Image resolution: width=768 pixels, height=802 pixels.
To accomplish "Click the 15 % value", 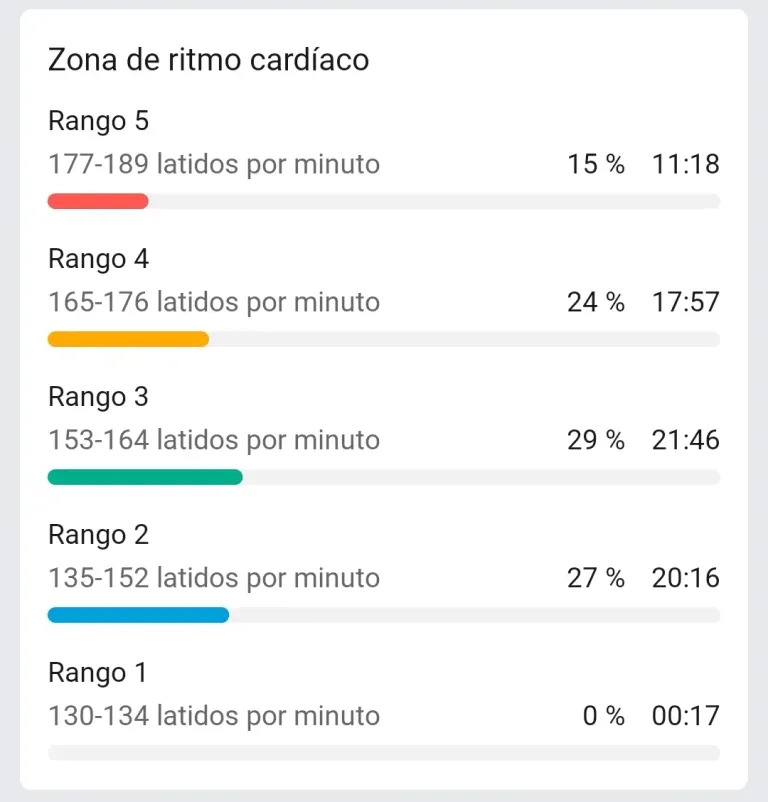I will pyautogui.click(x=596, y=165).
